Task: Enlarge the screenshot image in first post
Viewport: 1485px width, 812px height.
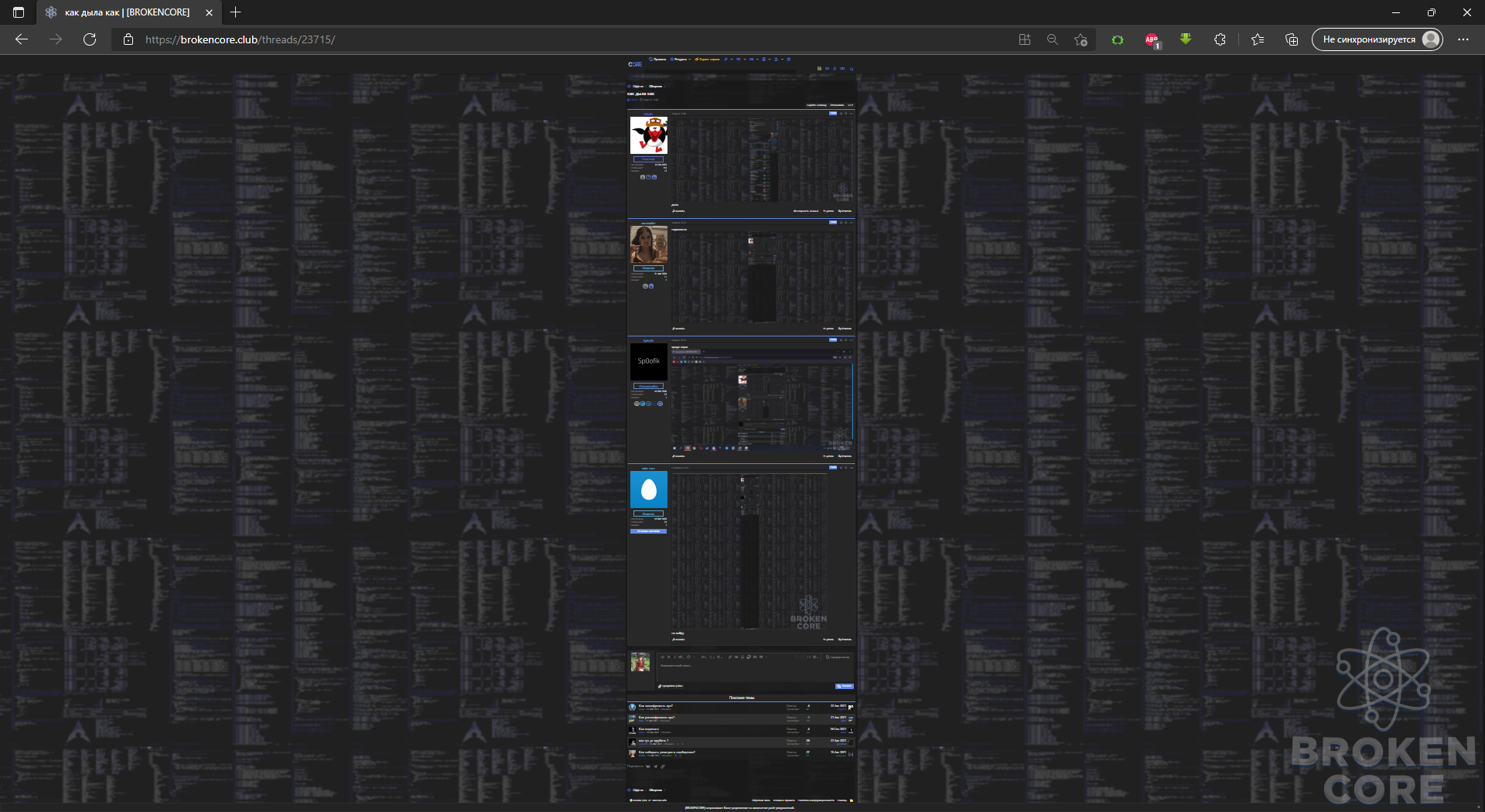Action: [762, 161]
